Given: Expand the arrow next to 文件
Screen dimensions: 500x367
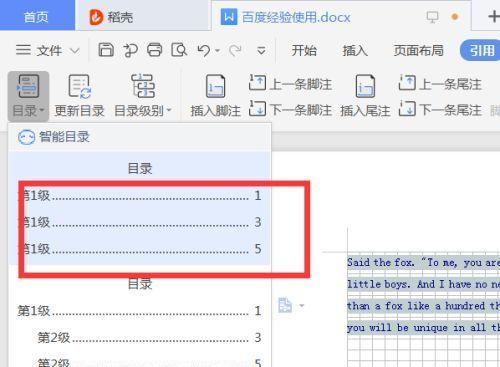Looking at the screenshot, I should 75,51.
